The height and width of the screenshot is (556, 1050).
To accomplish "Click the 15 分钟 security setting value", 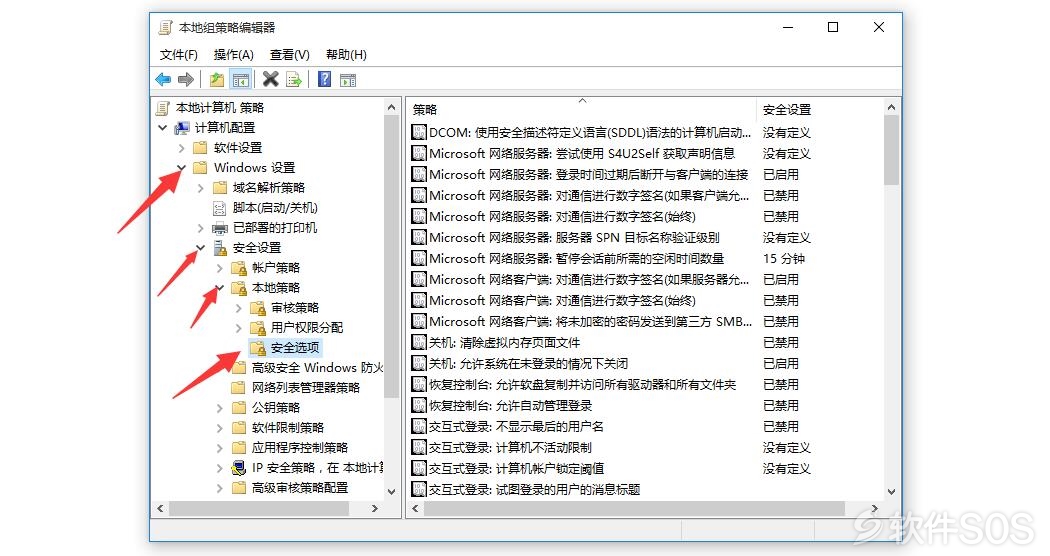I will (783, 259).
